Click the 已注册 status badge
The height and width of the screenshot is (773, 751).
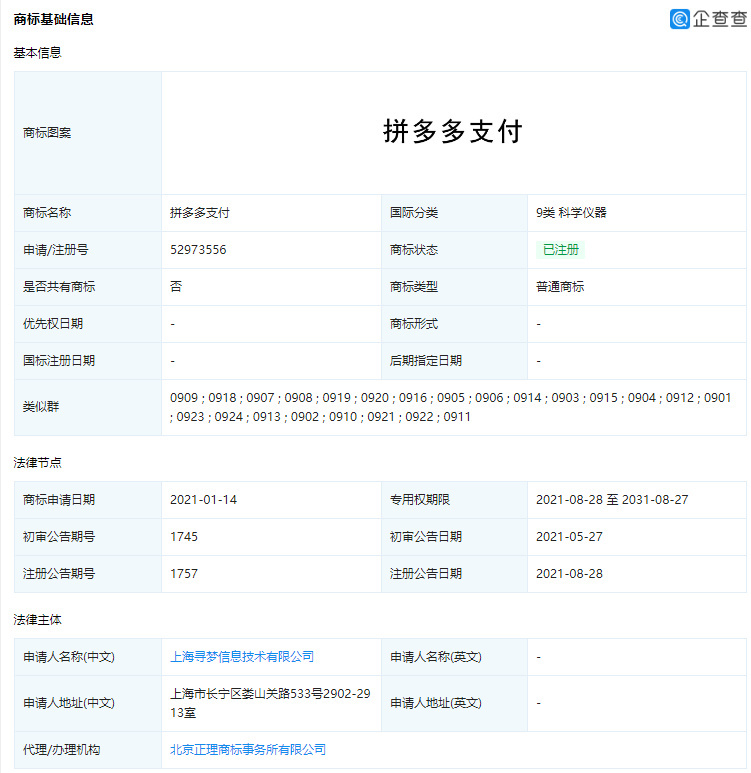click(560, 250)
